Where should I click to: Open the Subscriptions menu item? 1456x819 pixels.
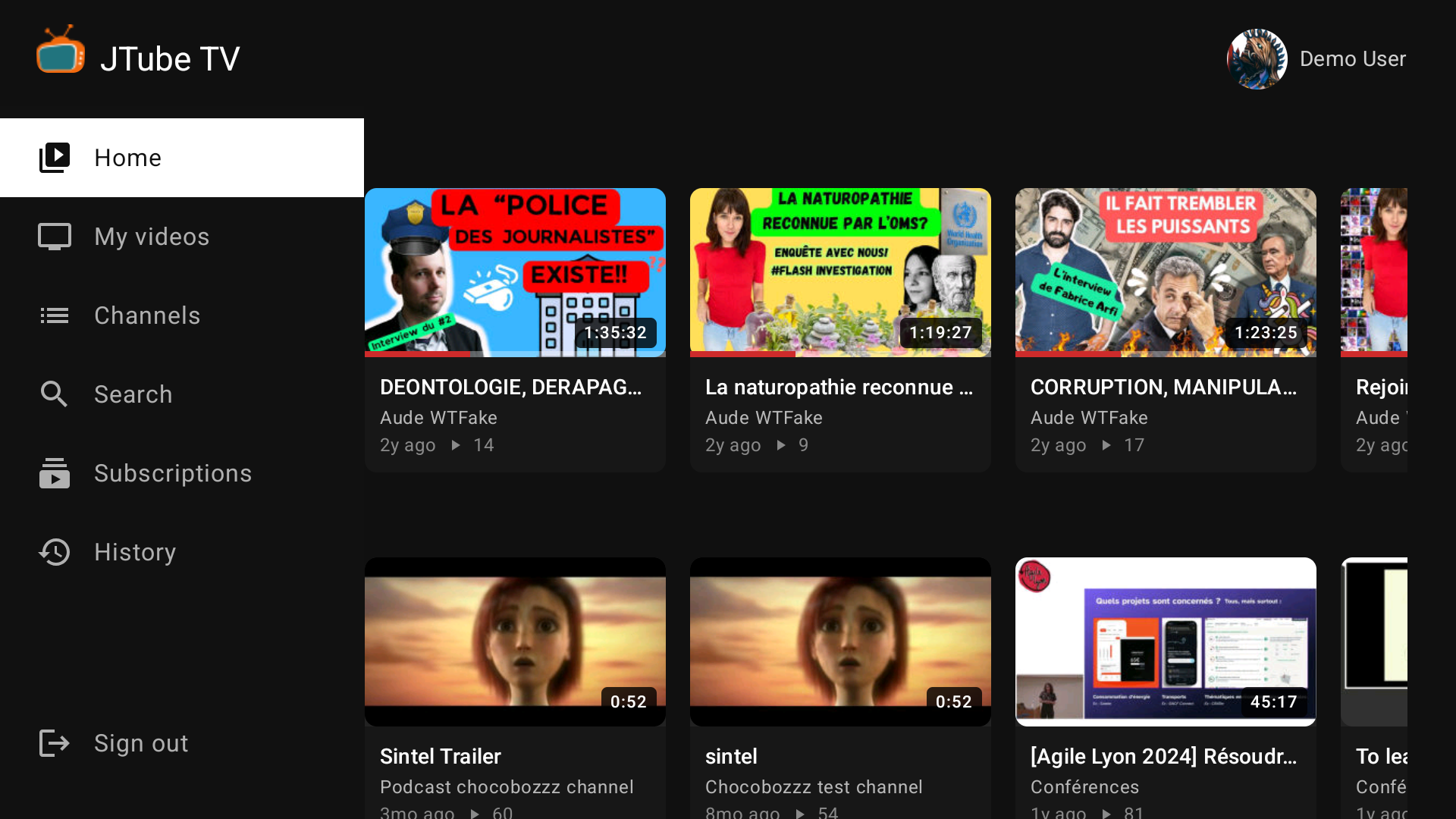(182, 473)
